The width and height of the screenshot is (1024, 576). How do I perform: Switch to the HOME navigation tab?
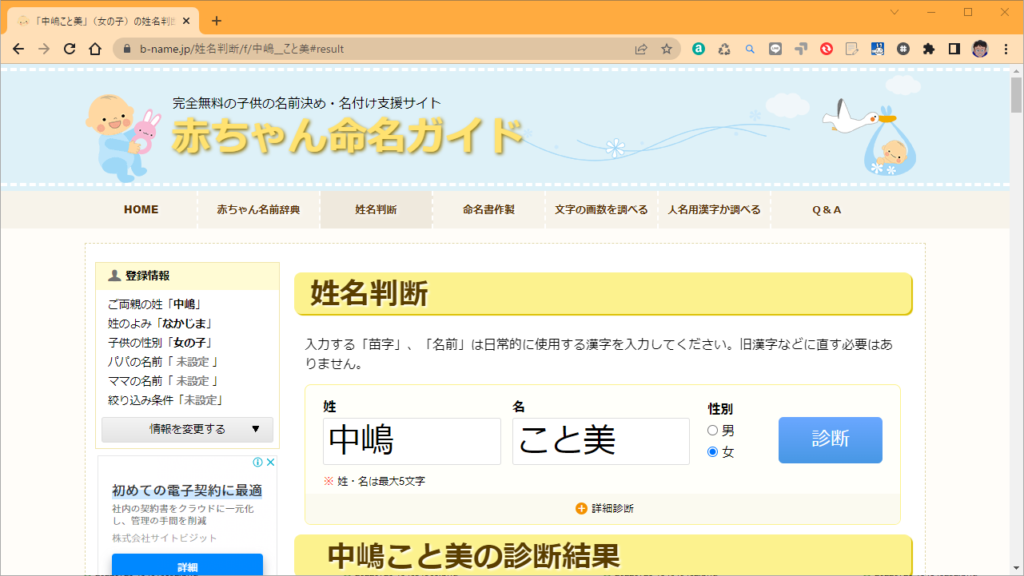point(141,209)
